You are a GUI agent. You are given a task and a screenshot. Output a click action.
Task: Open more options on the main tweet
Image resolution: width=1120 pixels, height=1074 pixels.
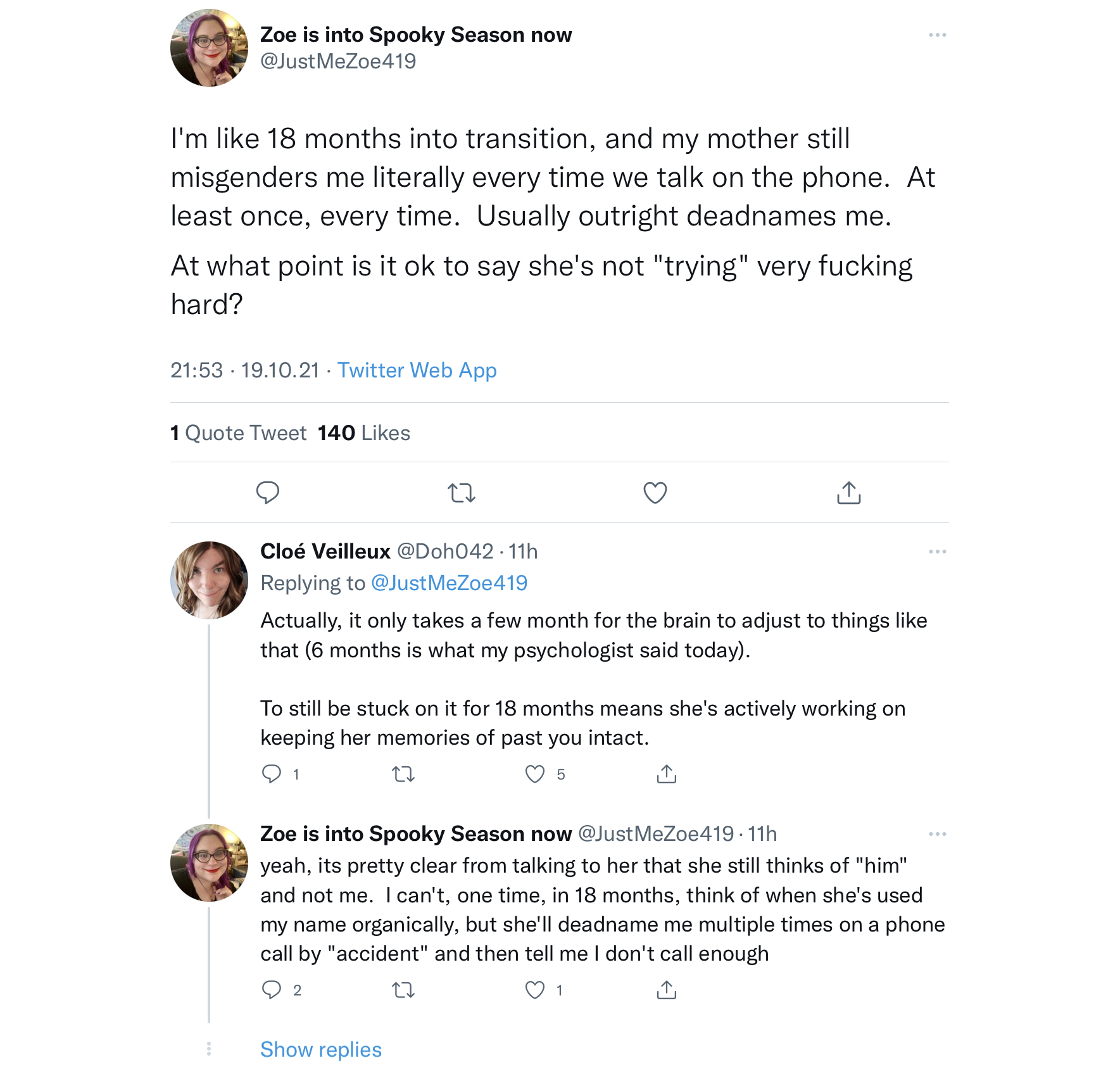pos(937,35)
